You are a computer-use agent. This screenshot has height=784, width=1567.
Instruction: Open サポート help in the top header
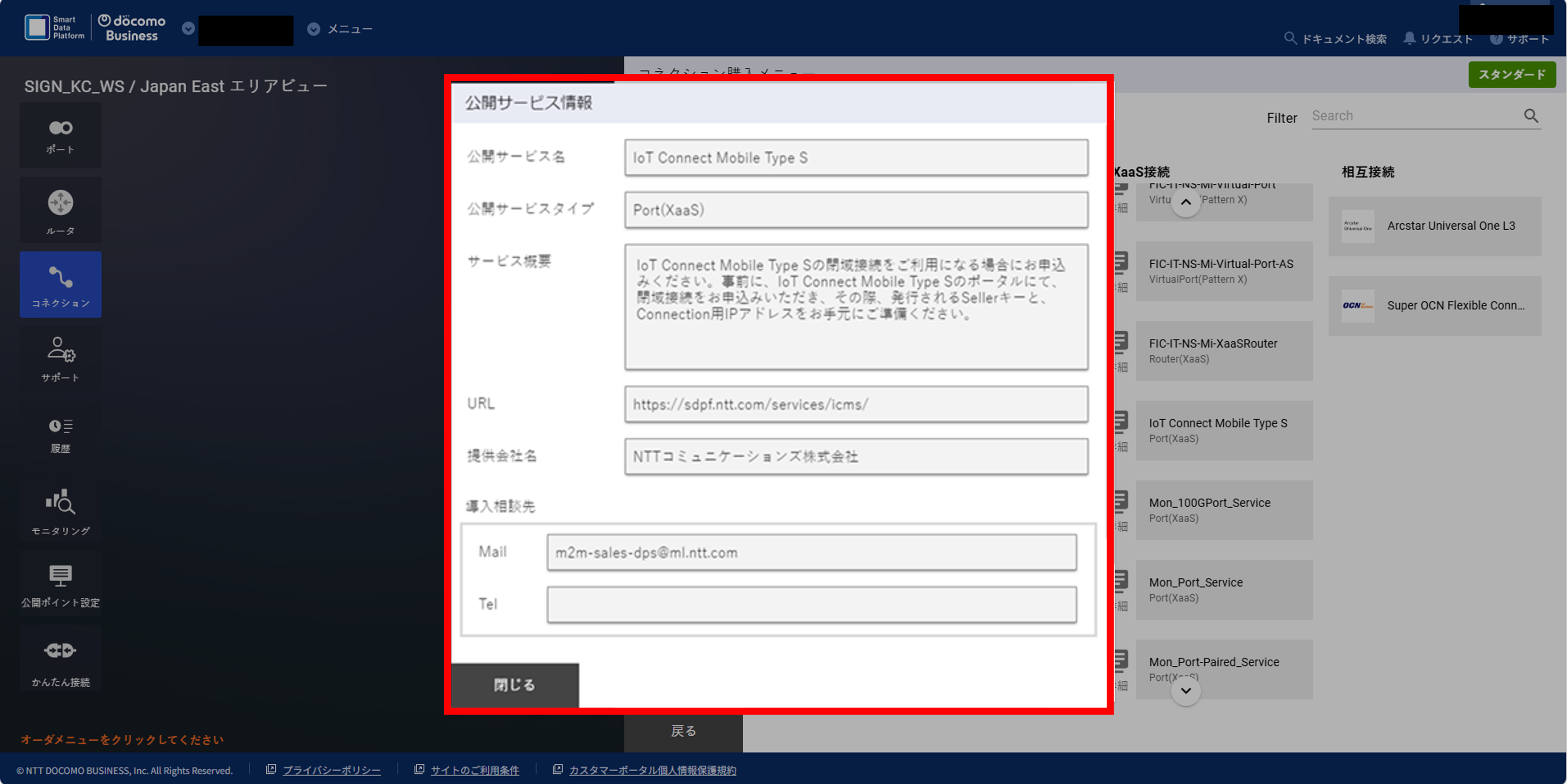coord(1520,39)
